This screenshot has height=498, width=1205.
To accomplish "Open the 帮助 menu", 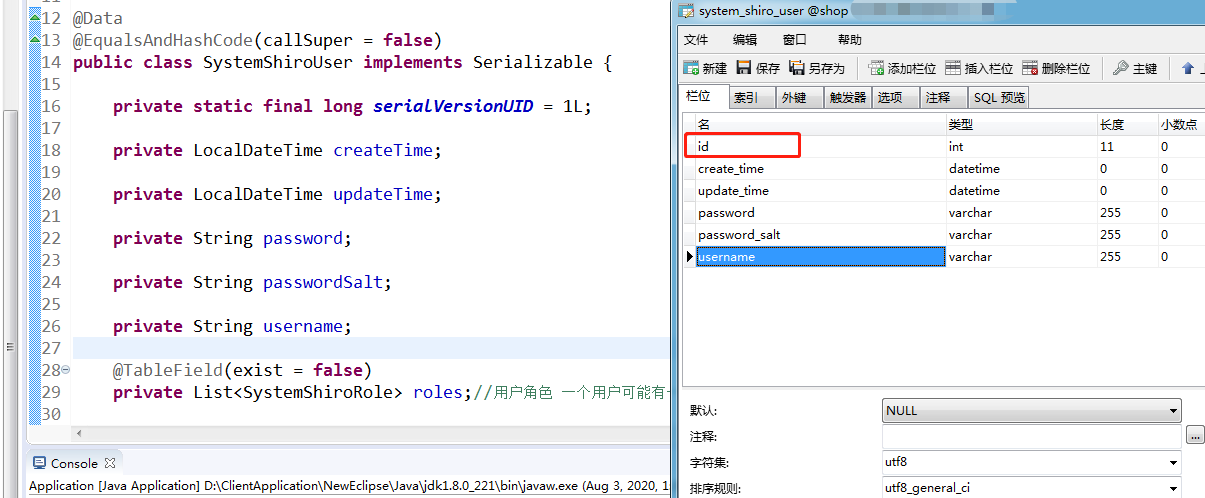I will (x=850, y=40).
